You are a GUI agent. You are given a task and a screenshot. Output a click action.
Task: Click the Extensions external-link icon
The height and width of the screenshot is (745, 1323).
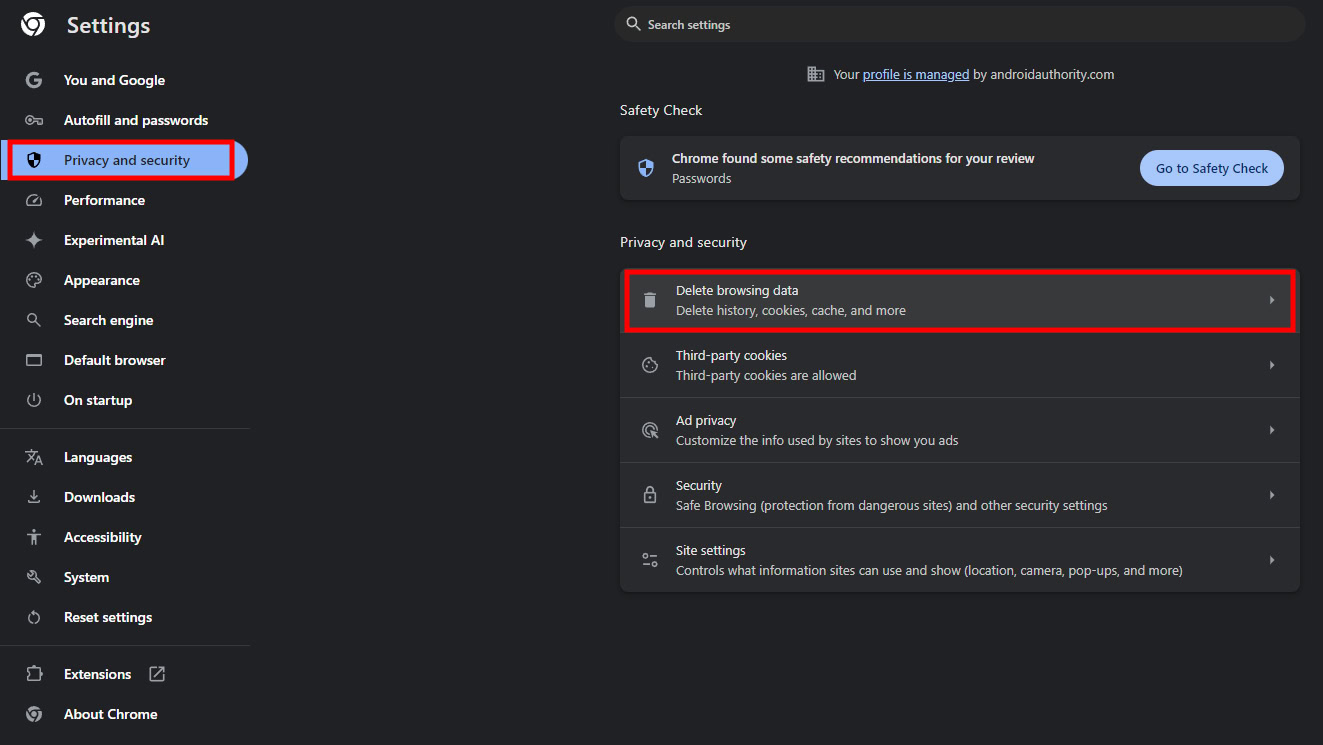[157, 674]
